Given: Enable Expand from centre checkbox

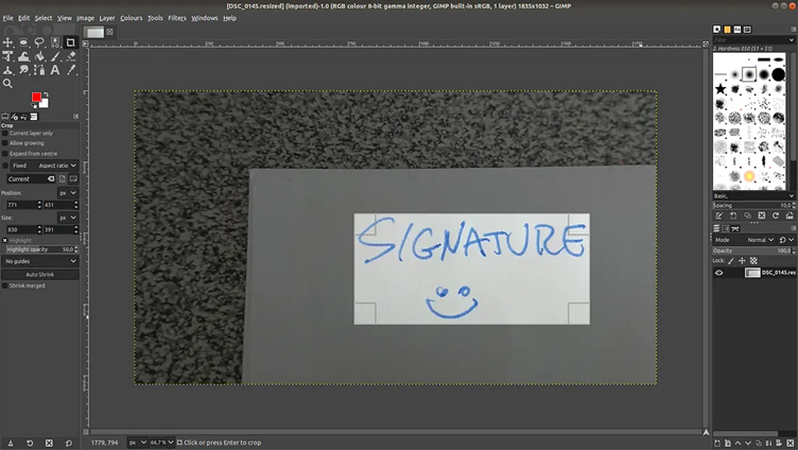Looking at the screenshot, I should pyautogui.click(x=5, y=154).
